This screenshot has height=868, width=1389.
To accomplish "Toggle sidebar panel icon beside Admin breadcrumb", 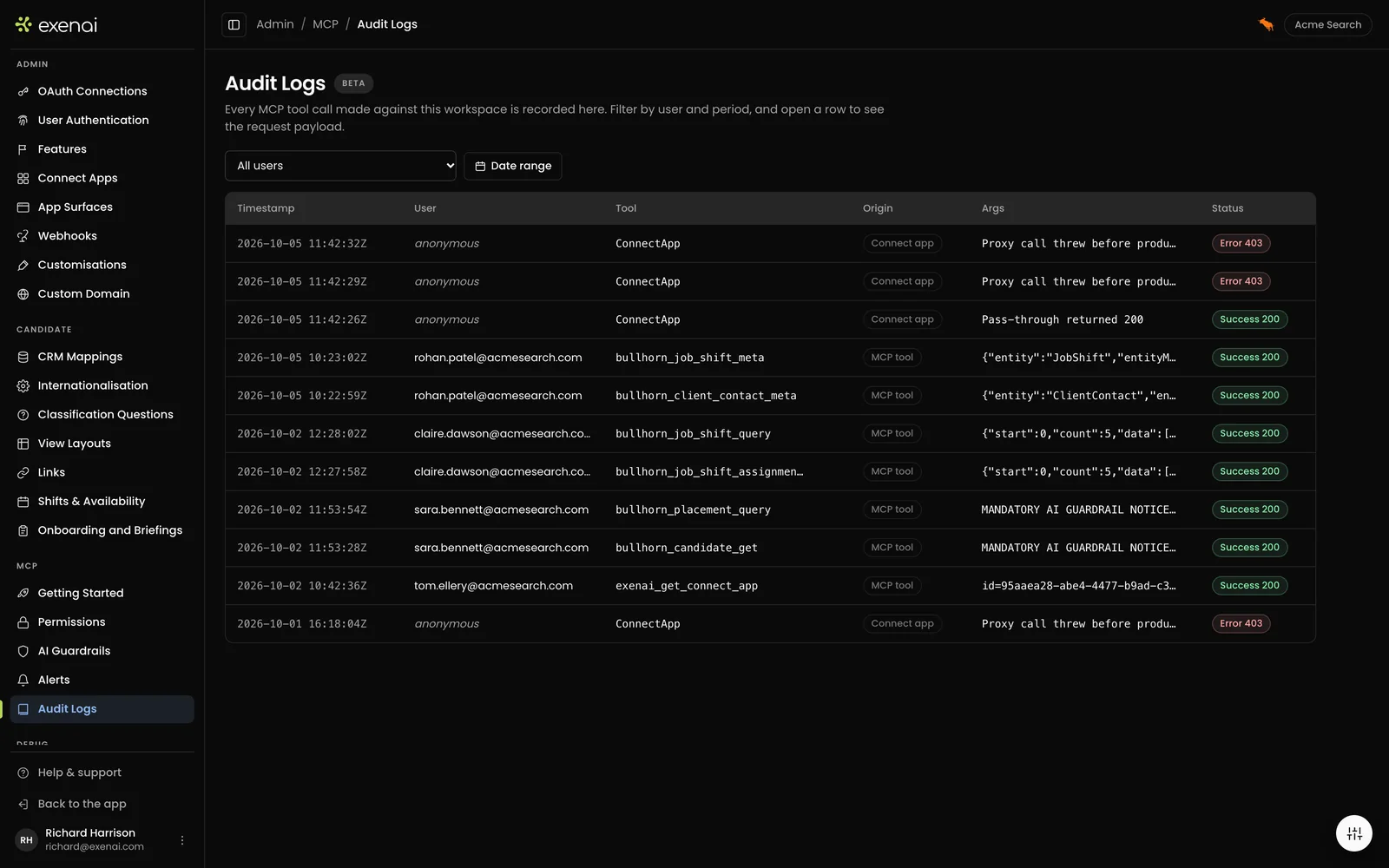I will click(x=234, y=24).
